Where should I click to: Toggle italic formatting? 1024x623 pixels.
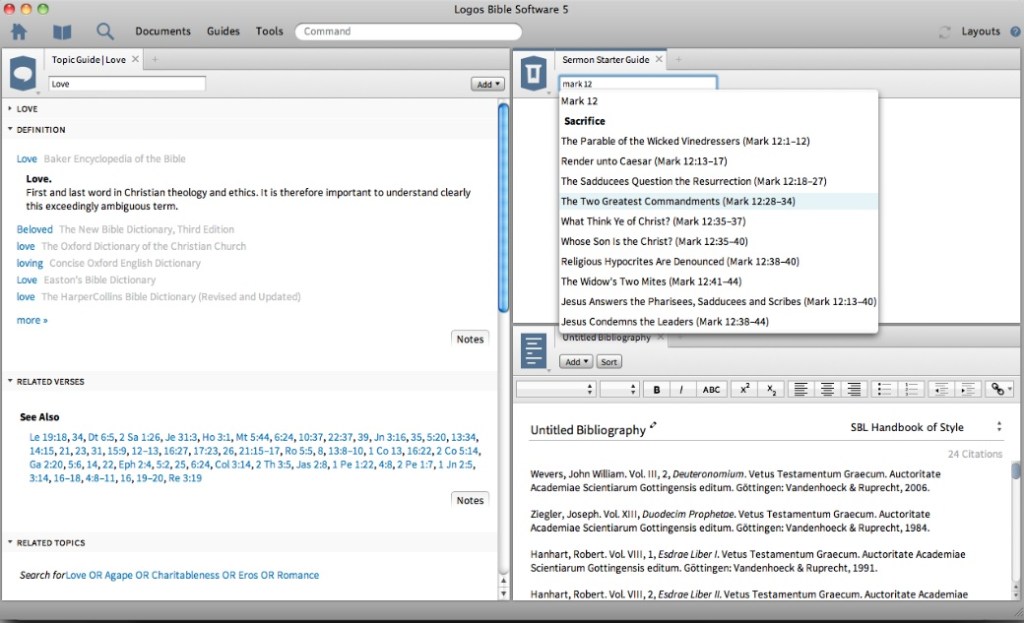(682, 389)
